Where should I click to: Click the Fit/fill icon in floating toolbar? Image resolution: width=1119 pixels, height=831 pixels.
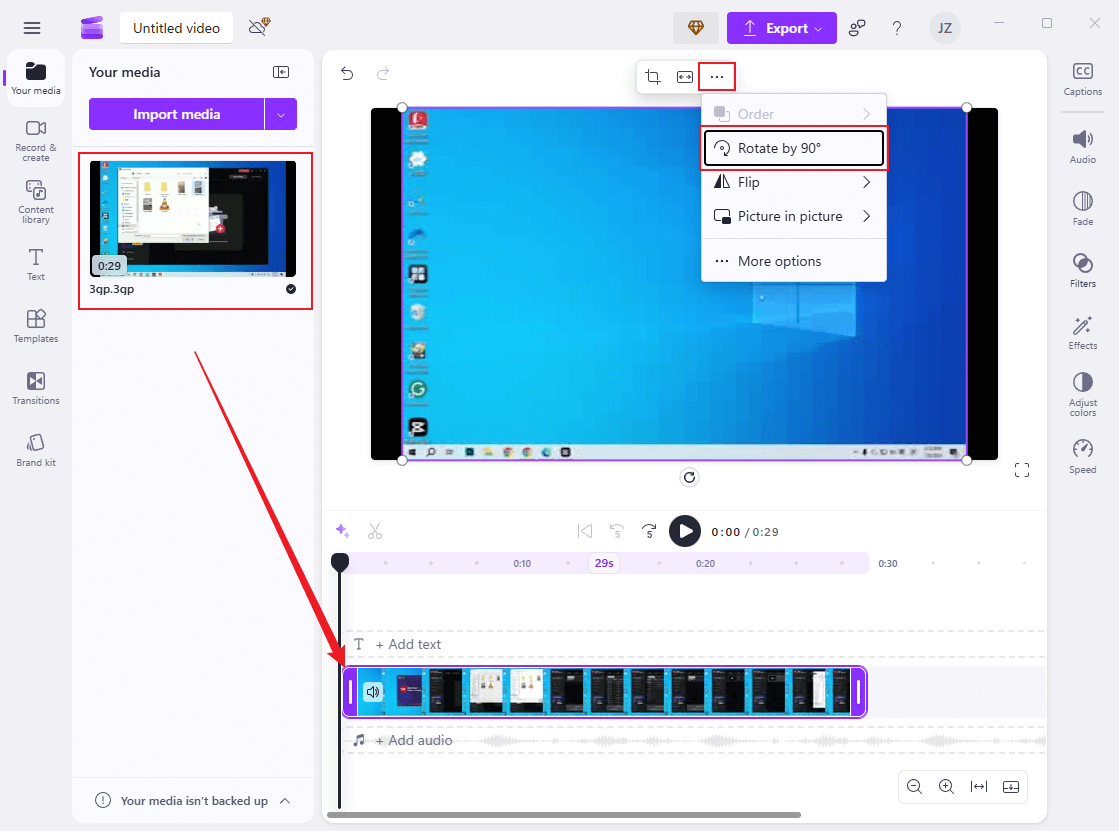[684, 76]
